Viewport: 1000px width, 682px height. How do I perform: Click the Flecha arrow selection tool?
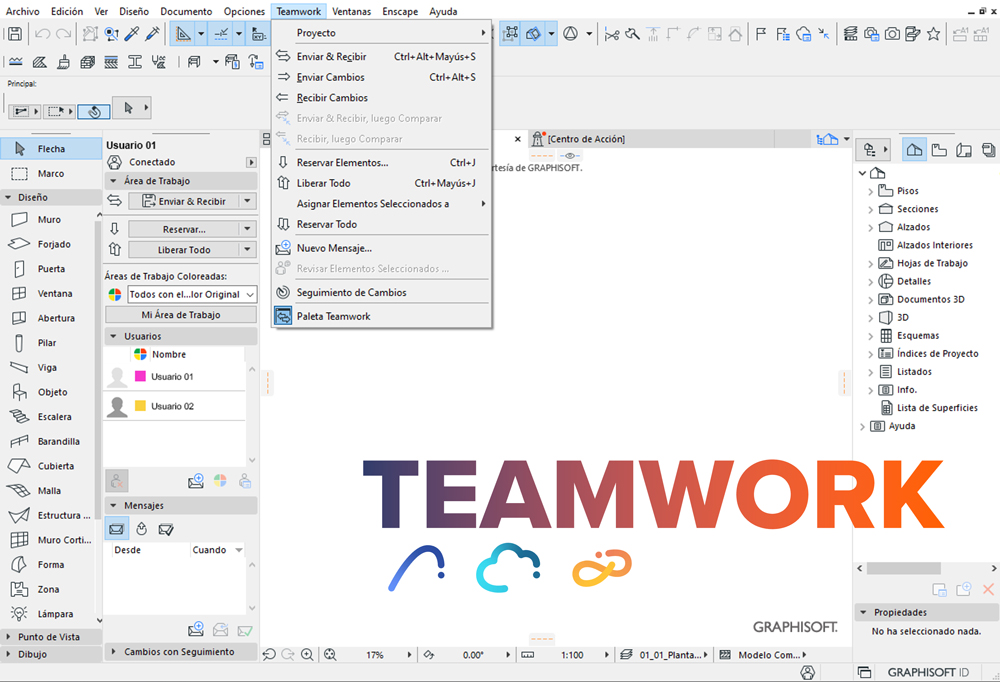pos(50,149)
